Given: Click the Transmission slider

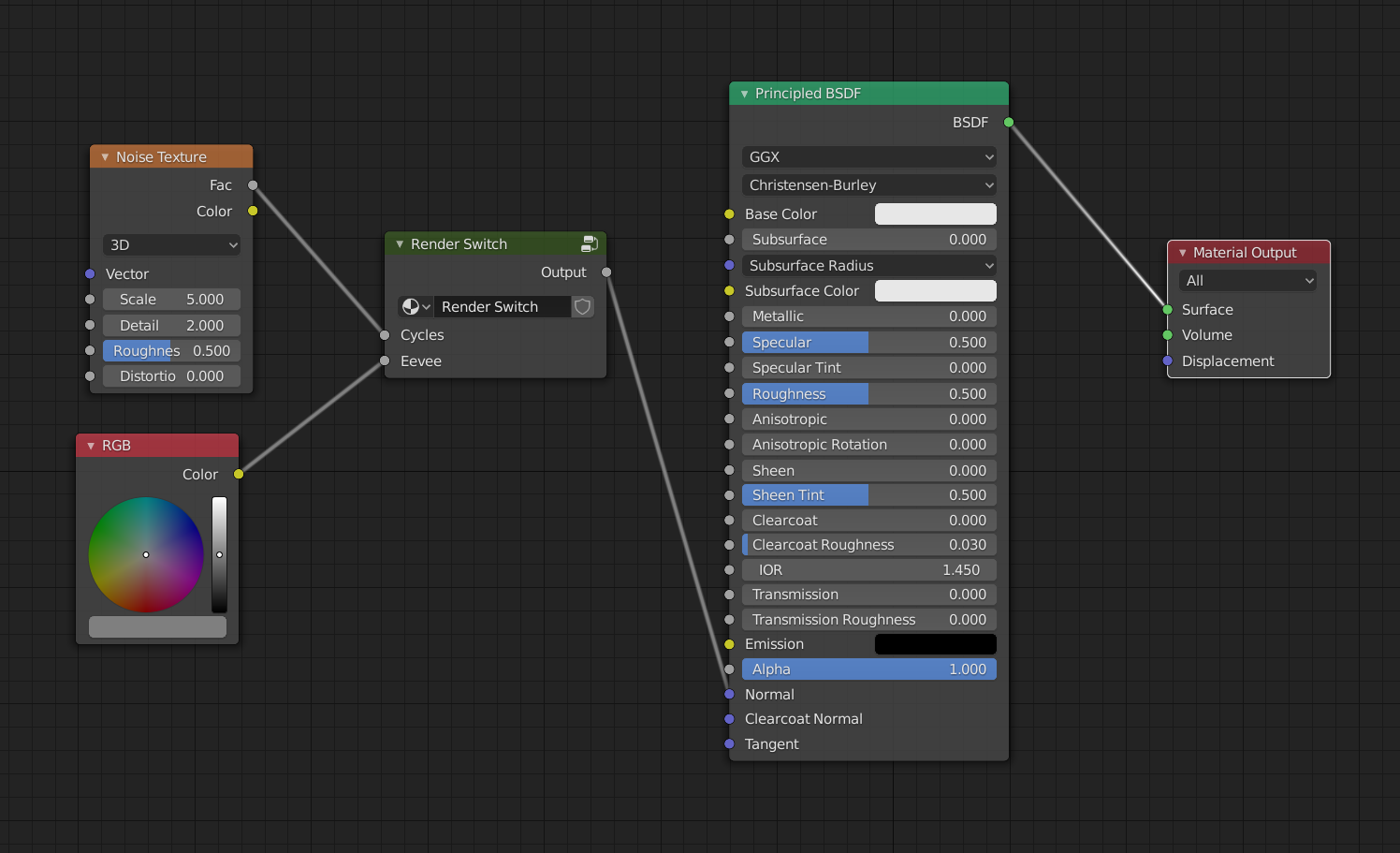Looking at the screenshot, I should tap(869, 595).
